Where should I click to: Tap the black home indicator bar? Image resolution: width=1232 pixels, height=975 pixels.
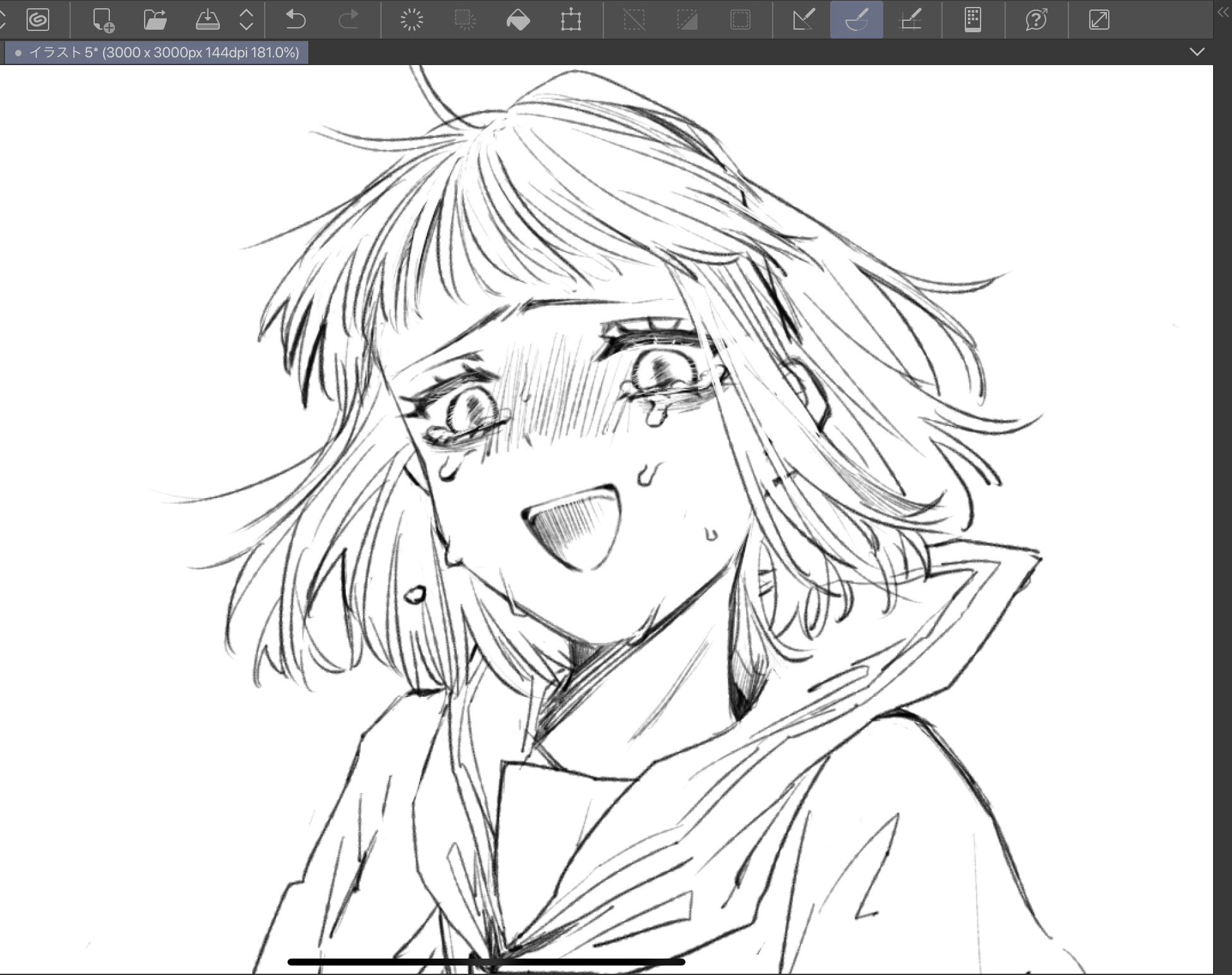pos(486,962)
